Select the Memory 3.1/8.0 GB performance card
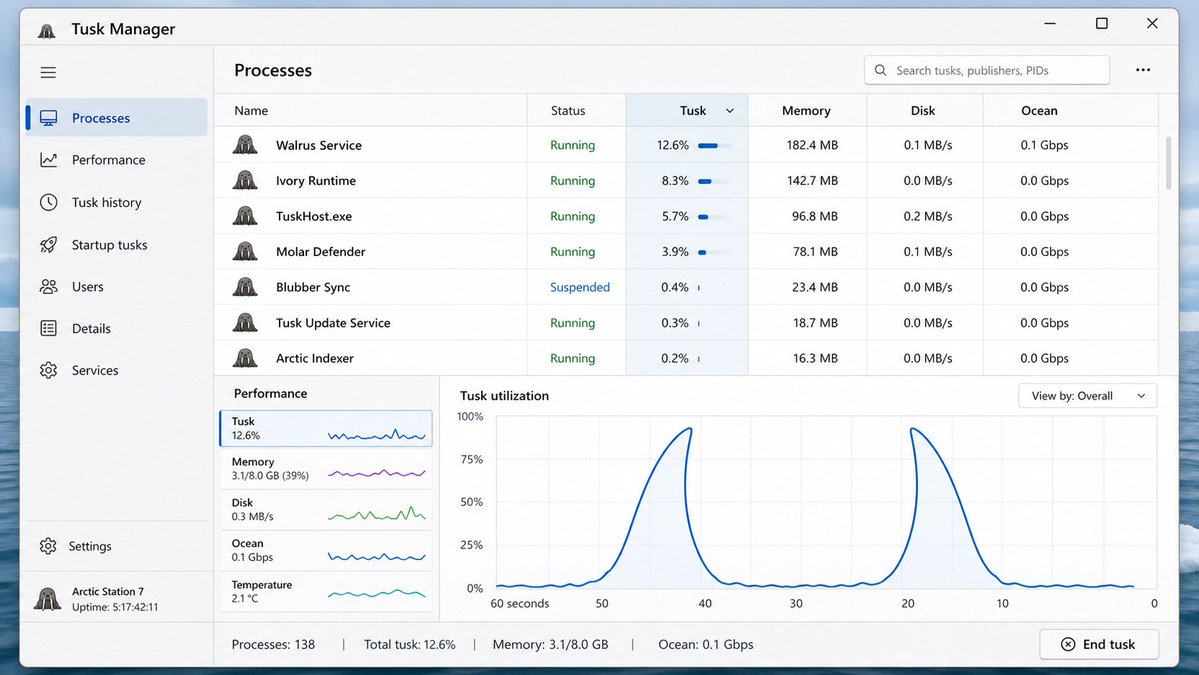The width and height of the screenshot is (1199, 675). [326, 469]
